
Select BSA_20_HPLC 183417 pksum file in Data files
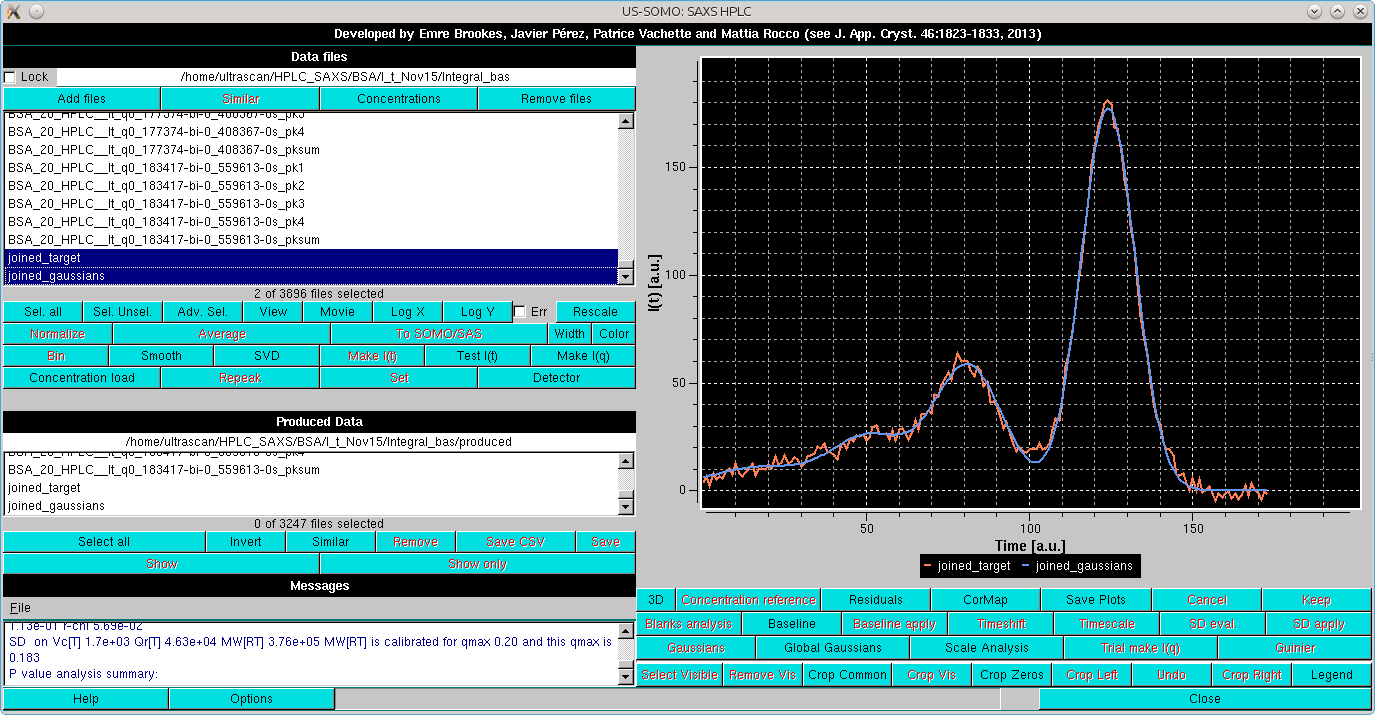click(311, 240)
